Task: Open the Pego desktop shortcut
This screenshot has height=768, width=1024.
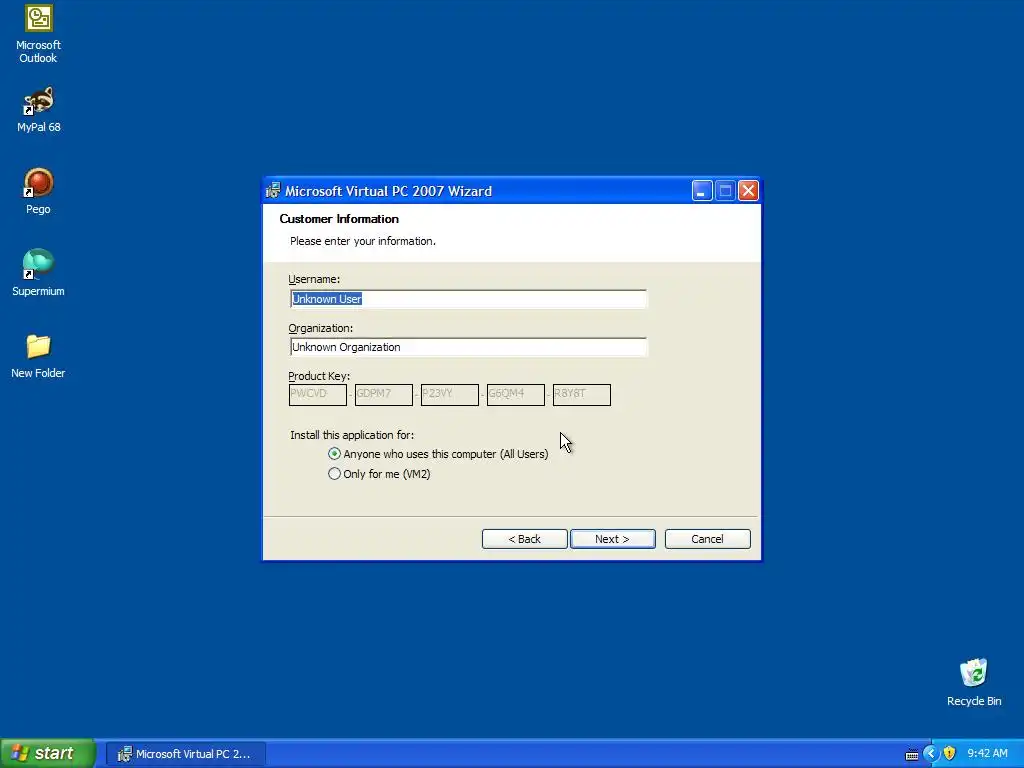Action: pos(39,191)
